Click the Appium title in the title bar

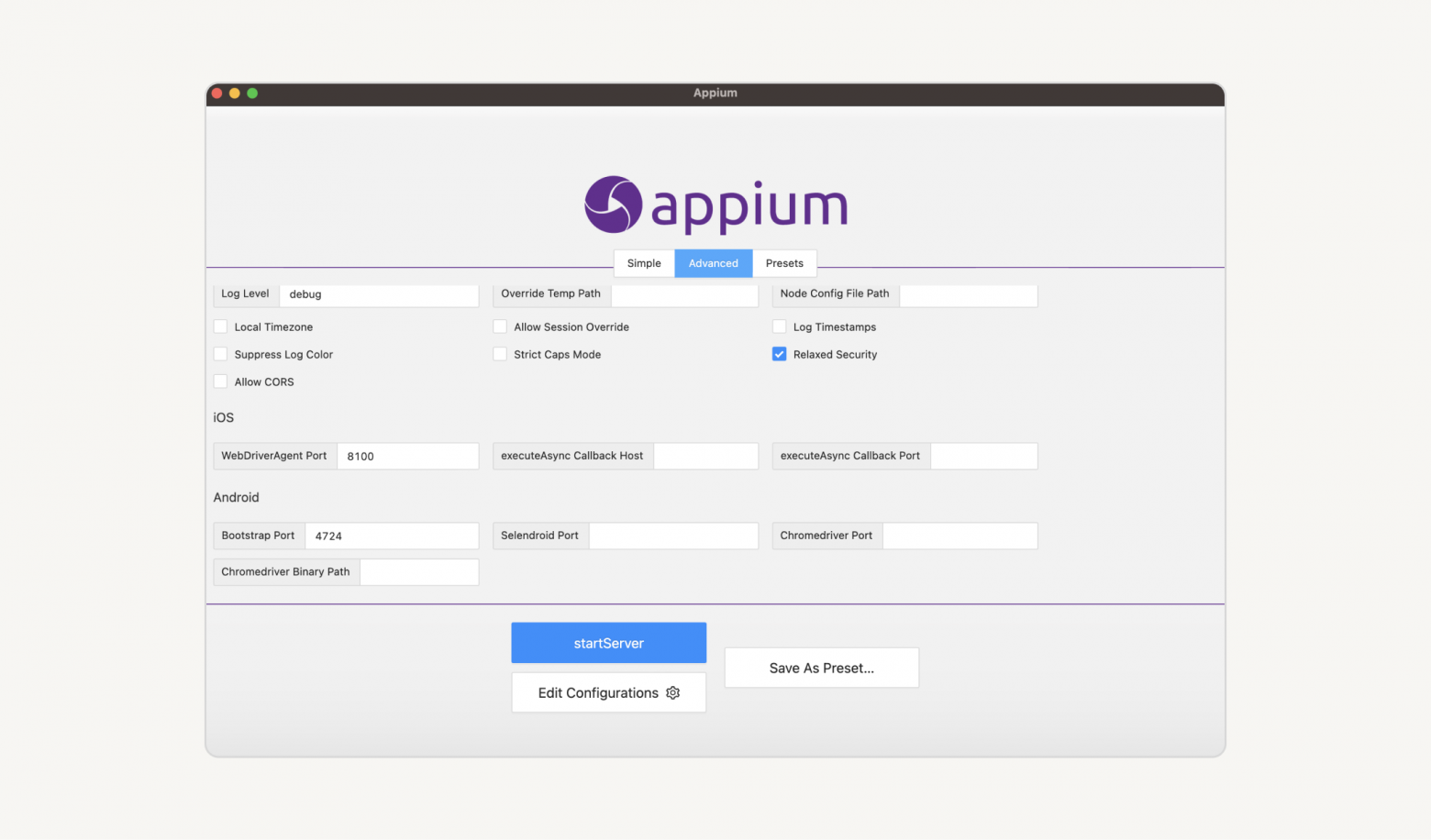click(x=715, y=93)
